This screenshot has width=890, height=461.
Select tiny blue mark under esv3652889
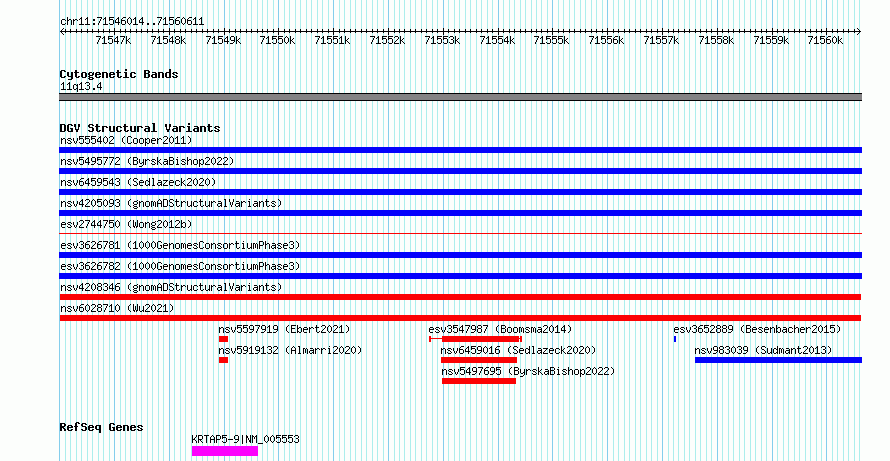pos(675,339)
